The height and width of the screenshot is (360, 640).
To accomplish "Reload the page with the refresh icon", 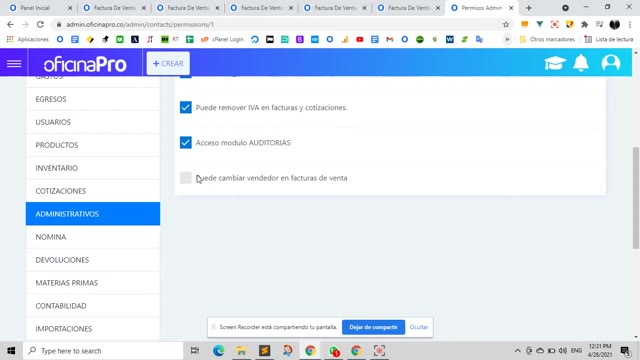I will click(40, 24).
